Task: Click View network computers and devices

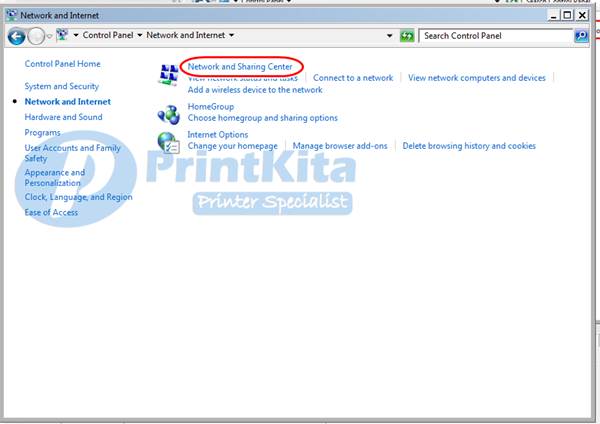Action: (x=476, y=78)
